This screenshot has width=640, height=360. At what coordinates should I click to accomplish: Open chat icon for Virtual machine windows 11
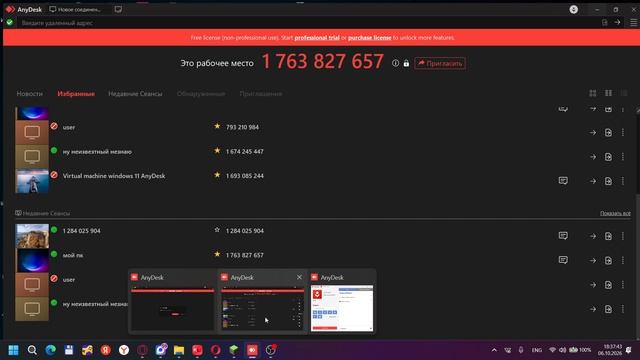pyautogui.click(x=563, y=181)
